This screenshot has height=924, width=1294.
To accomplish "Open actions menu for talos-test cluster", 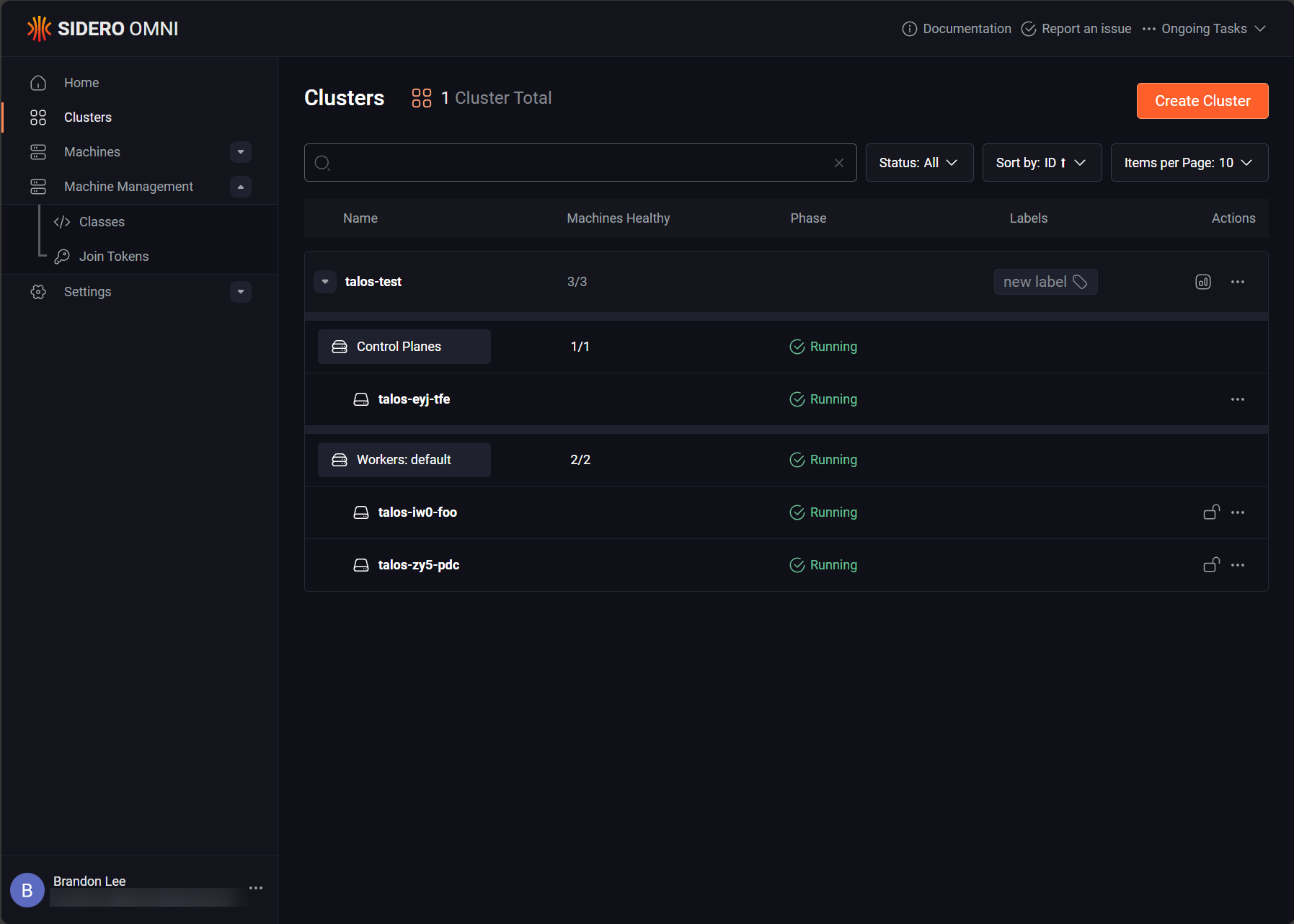I will (1238, 282).
